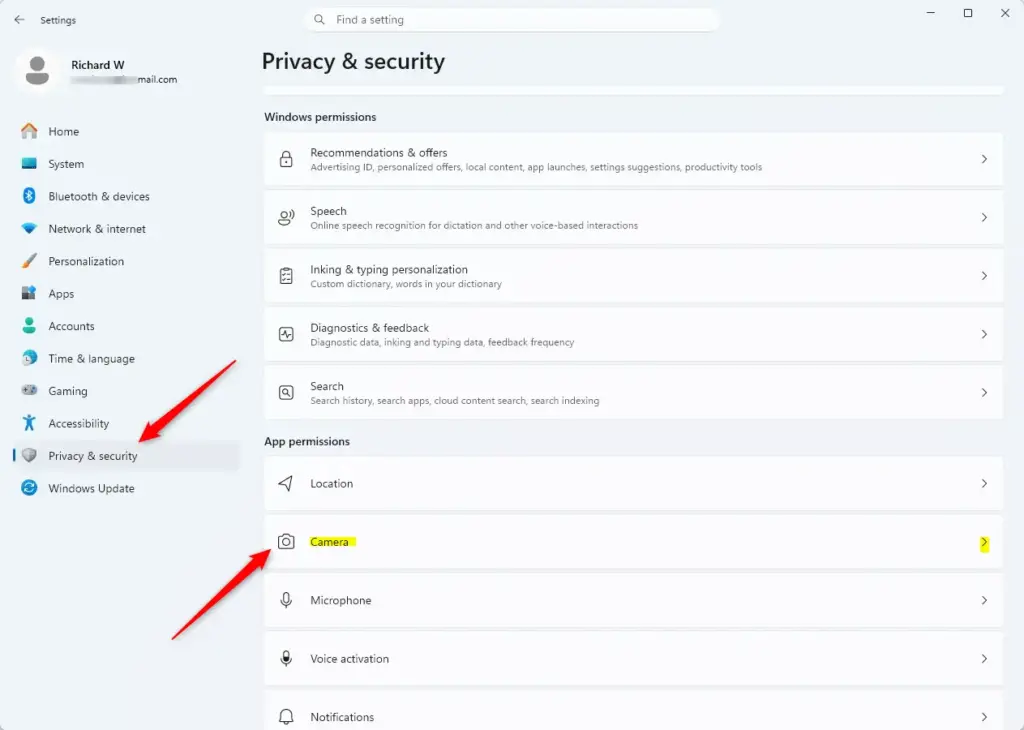Open the Search permissions chevron arrow
The width and height of the screenshot is (1024, 730).
point(984,392)
